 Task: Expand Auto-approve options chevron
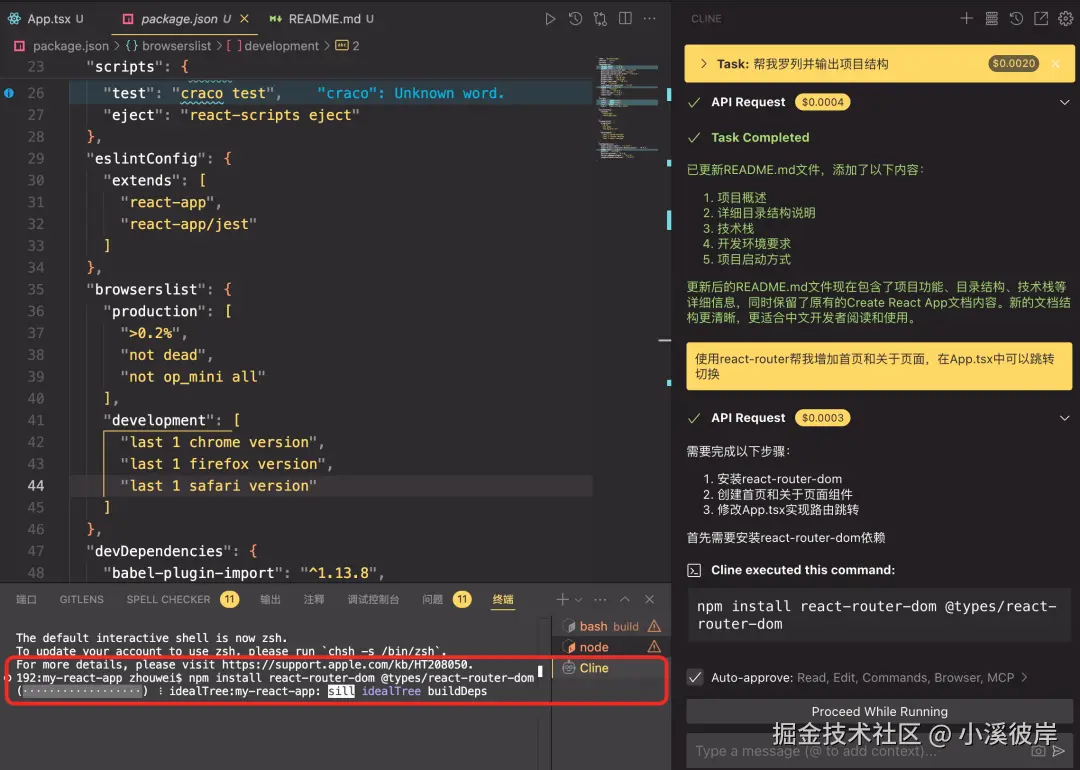1025,677
